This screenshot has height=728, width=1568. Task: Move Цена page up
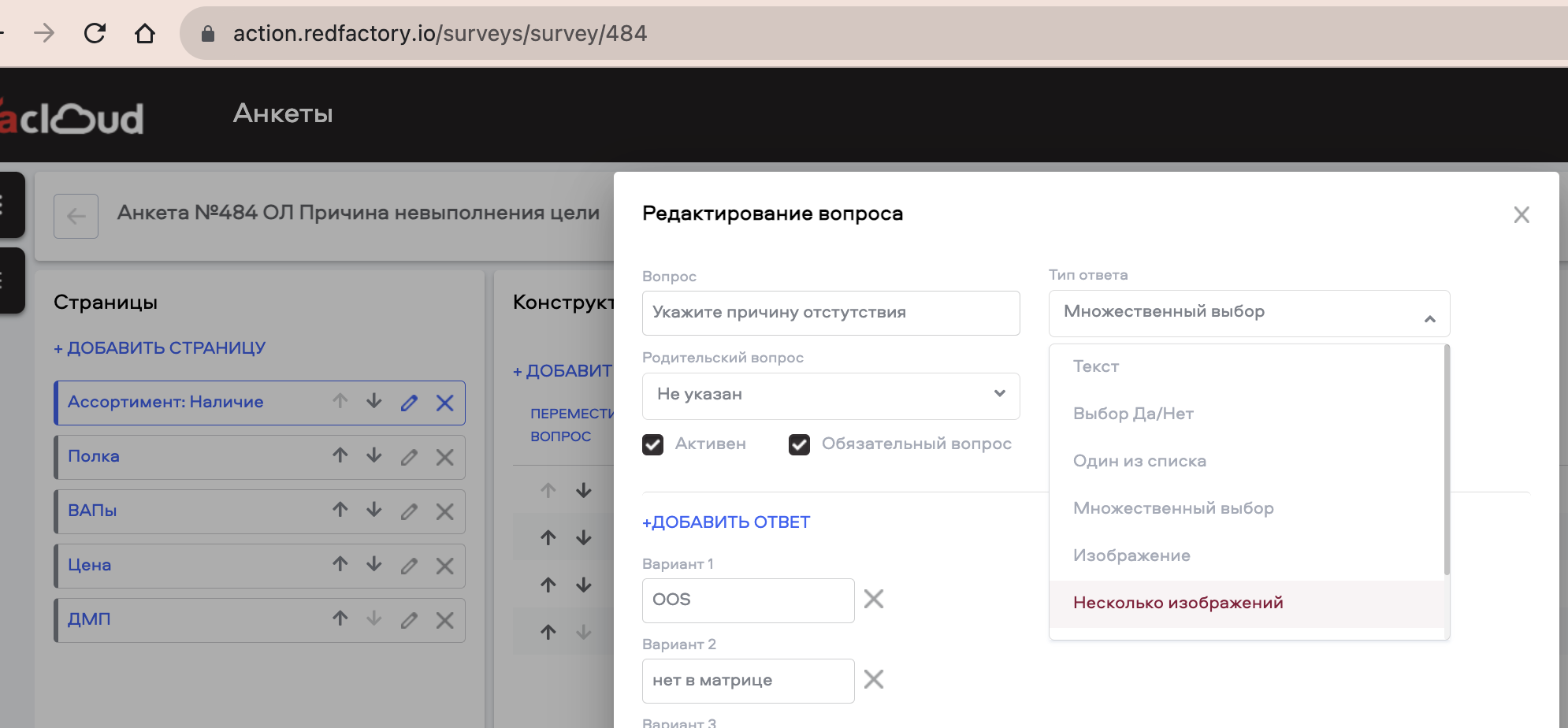point(340,565)
